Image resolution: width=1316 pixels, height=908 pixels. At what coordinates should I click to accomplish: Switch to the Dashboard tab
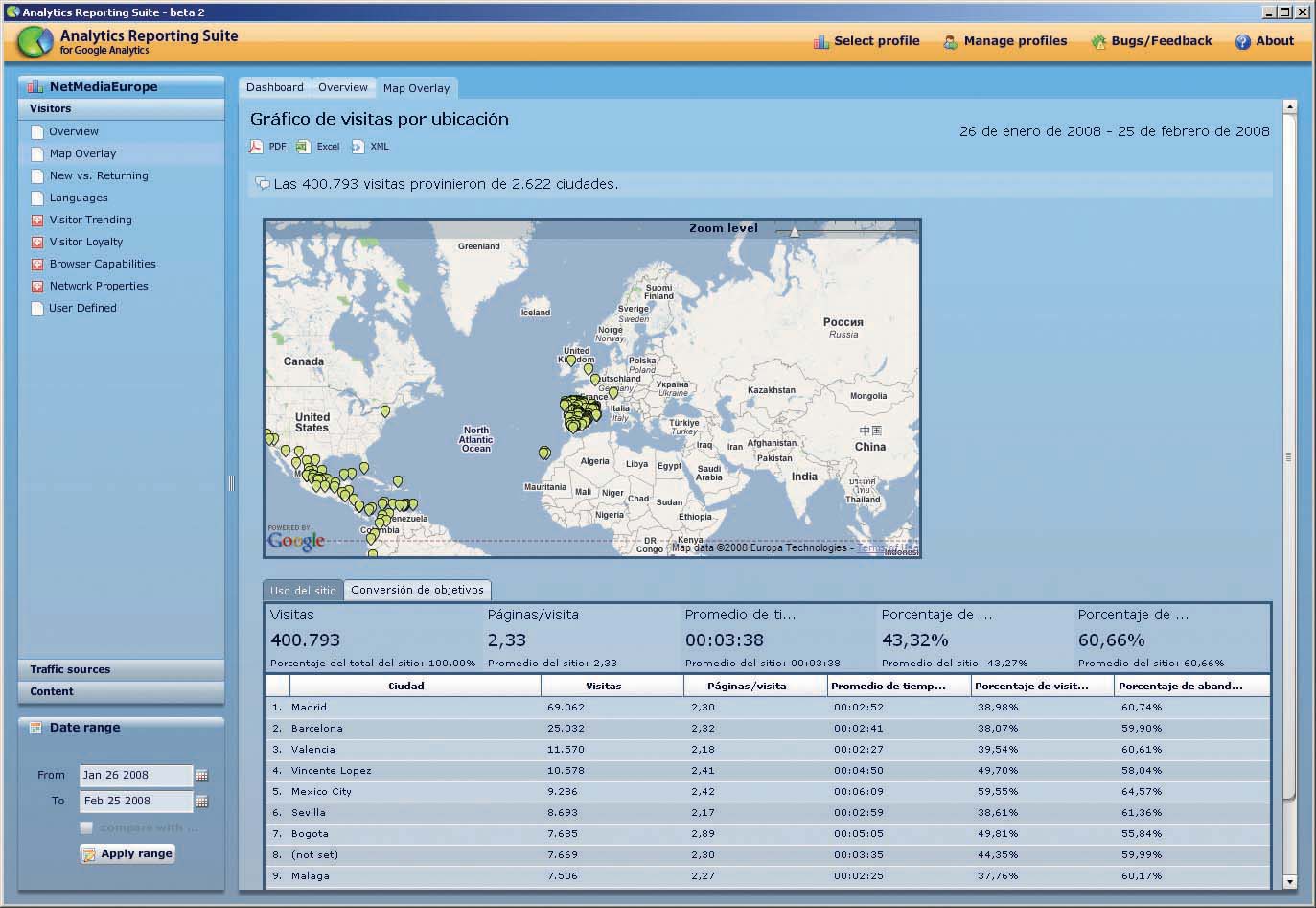tap(274, 87)
